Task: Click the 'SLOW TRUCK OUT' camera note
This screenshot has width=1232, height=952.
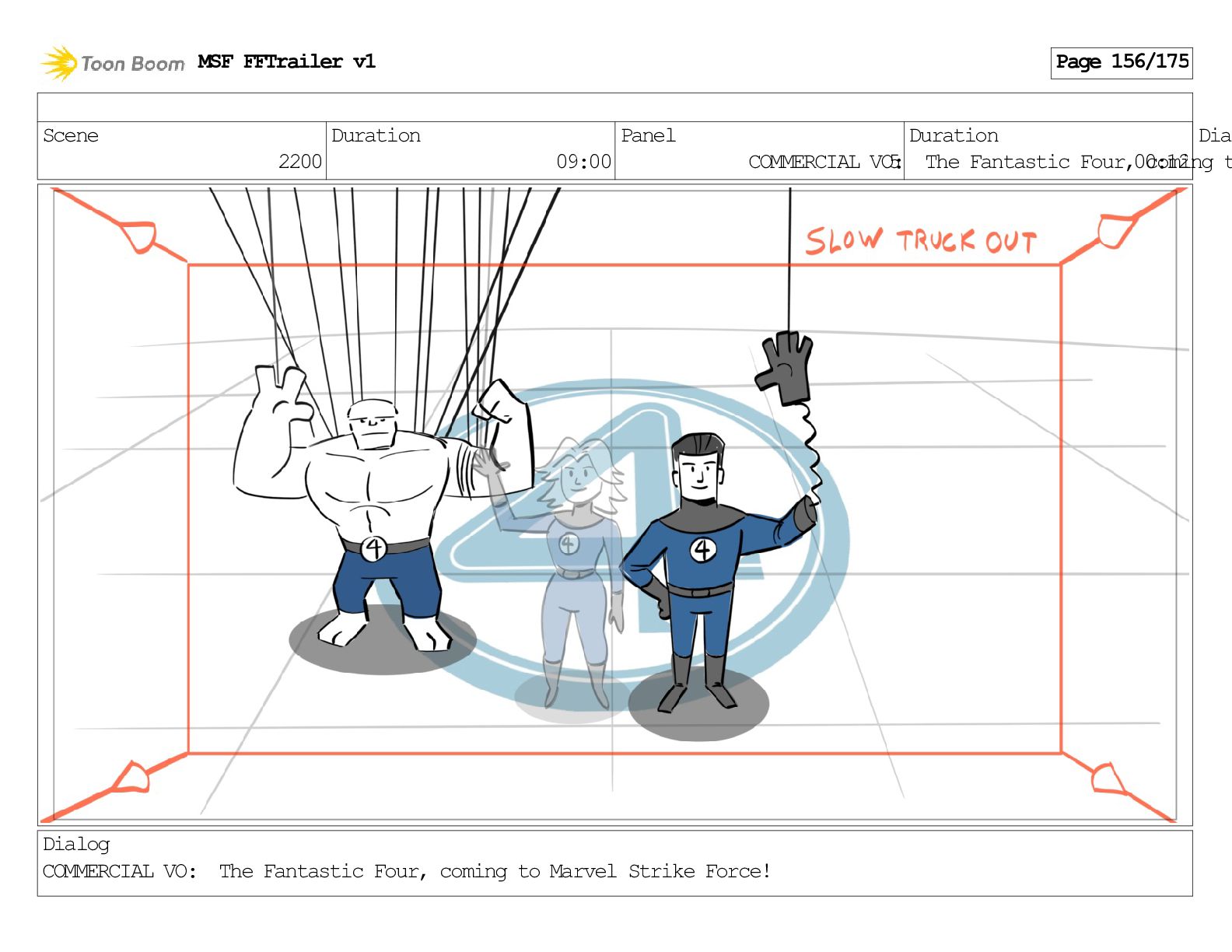Action: point(921,241)
